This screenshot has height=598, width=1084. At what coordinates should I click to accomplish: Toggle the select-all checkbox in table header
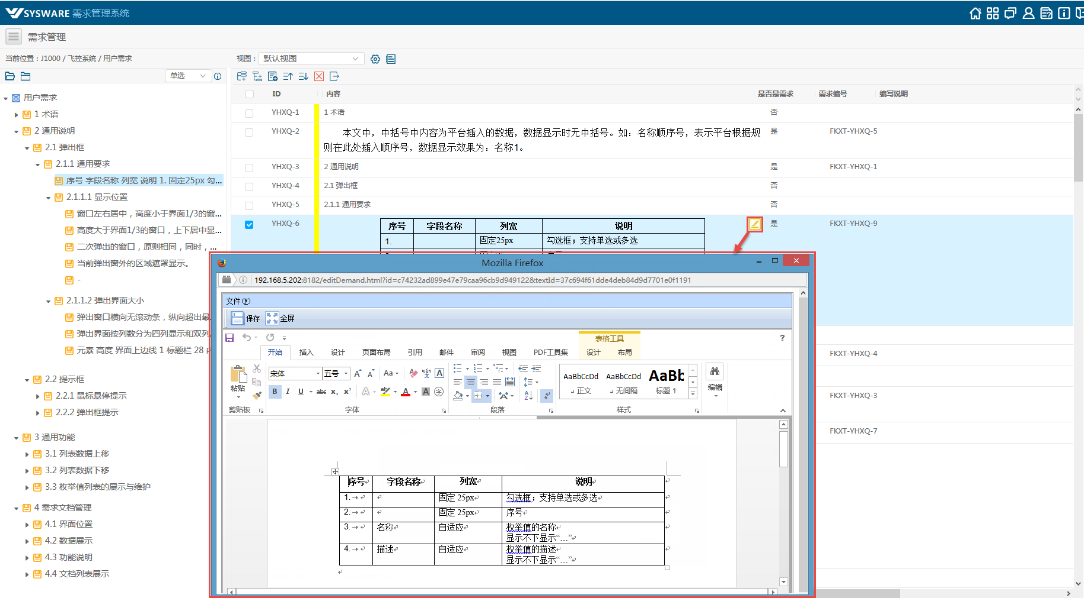249,94
